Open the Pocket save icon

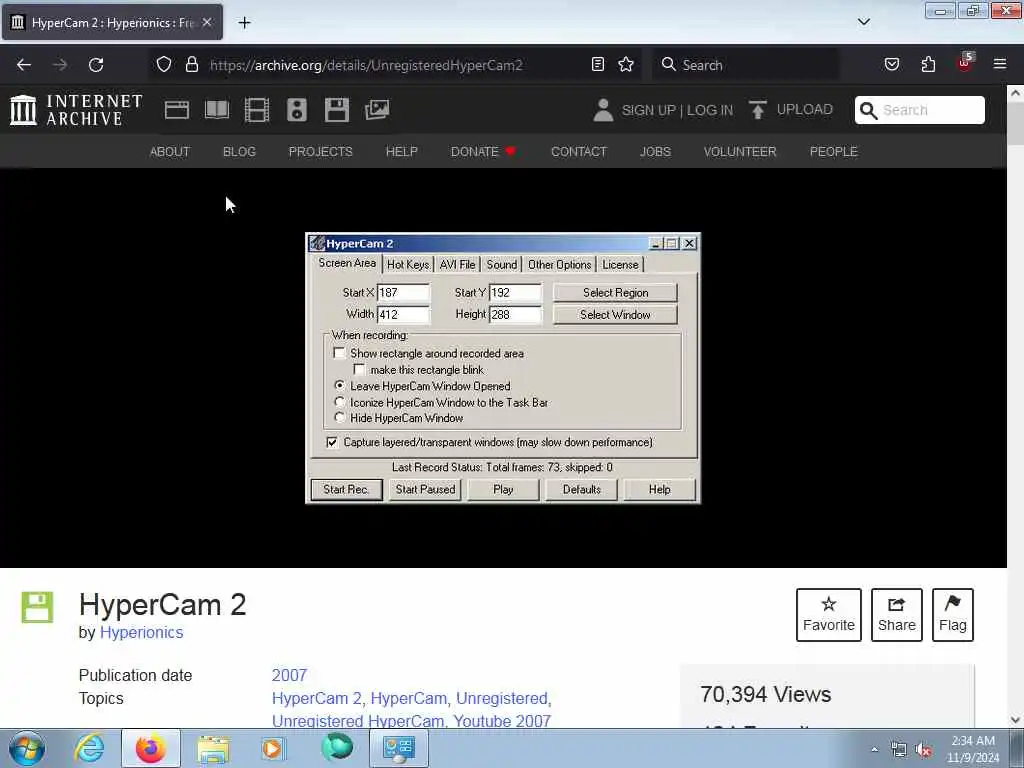point(891,64)
